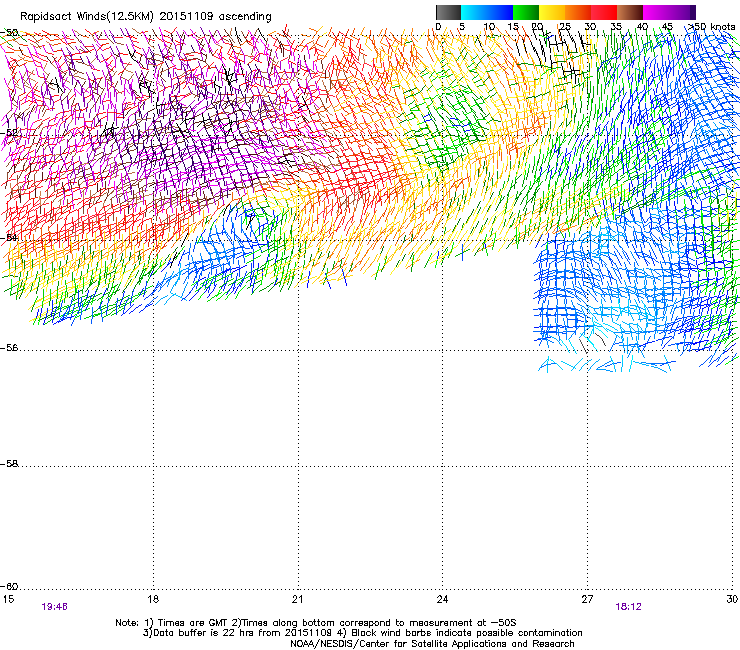
Task: Click the cyan 5-10 knots color bar segment
Action: click(474, 12)
